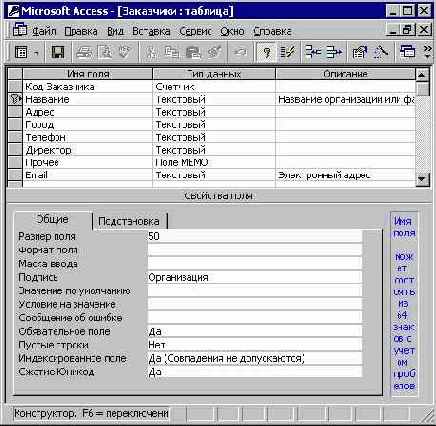This screenshot has height=426, width=436.
Task: Click the Print toolbar icon
Action: click(84, 52)
